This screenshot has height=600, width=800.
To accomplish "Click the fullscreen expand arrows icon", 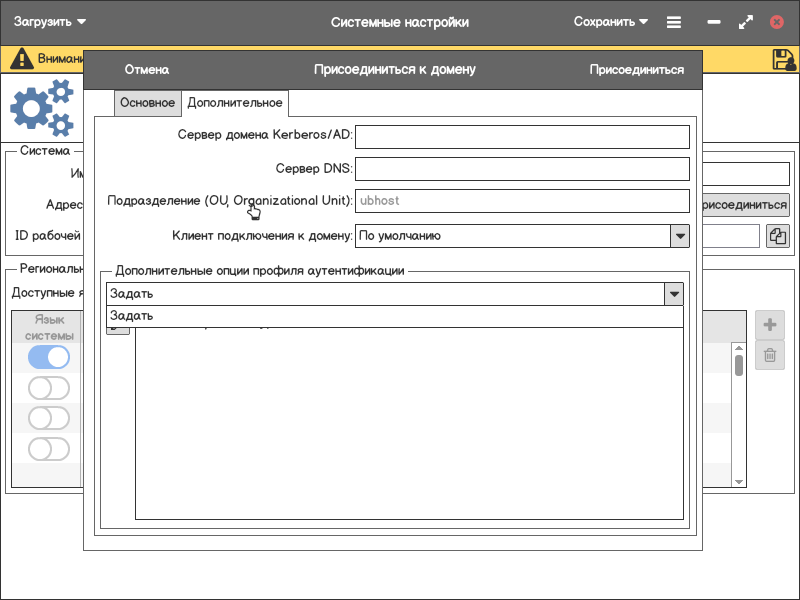I will coord(745,22).
